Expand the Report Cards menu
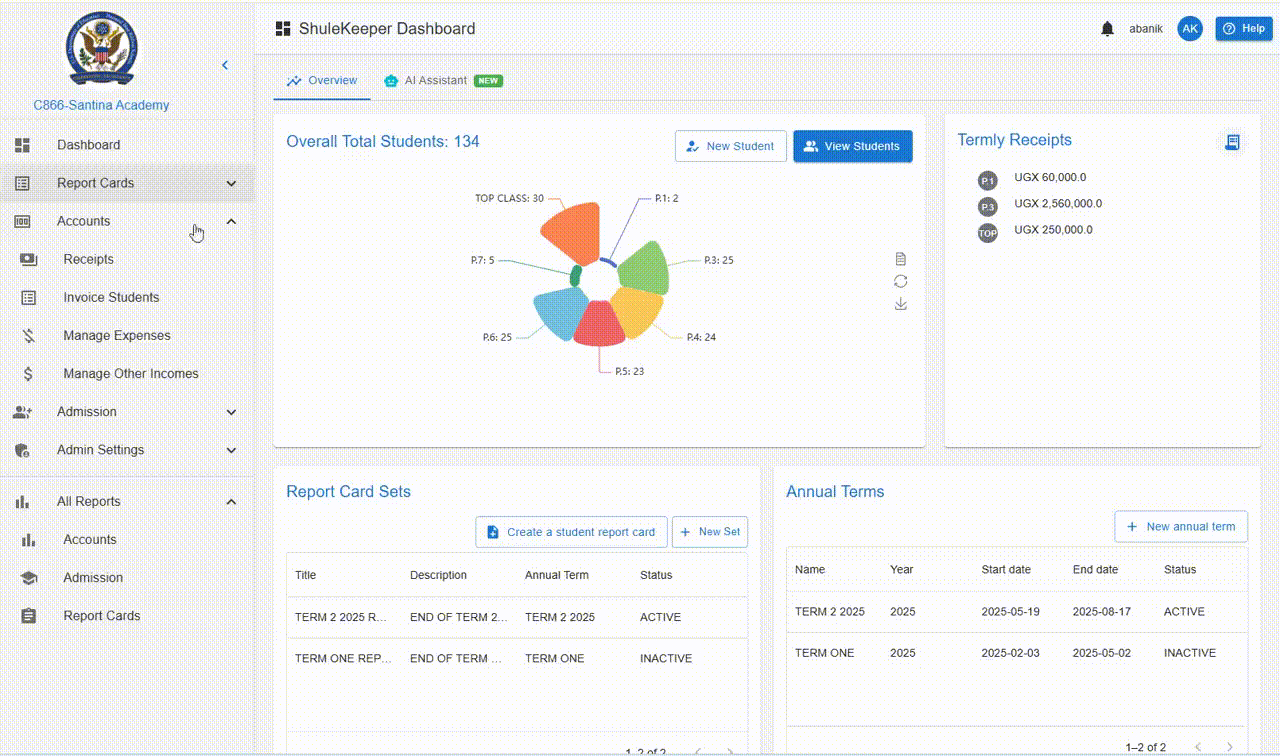Image resolution: width=1280 pixels, height=756 pixels. (231, 183)
